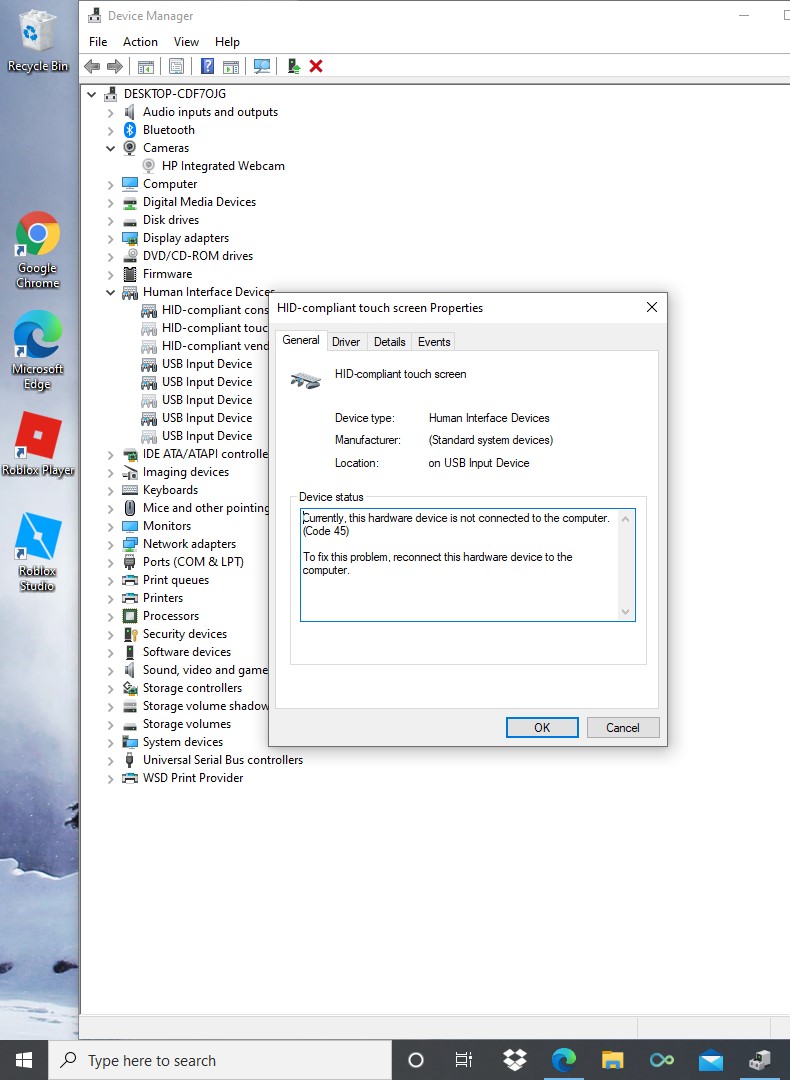
Task: Select the Printers tree item
Action: 163,598
